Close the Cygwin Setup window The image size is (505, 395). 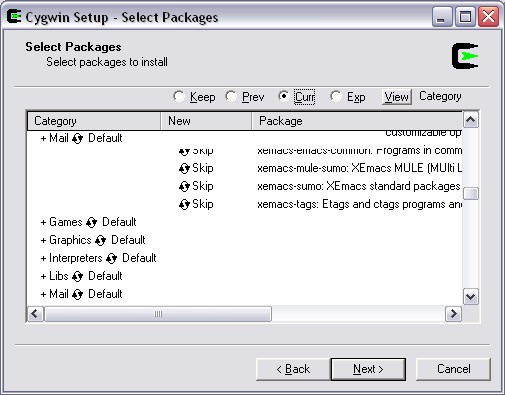coord(488,17)
